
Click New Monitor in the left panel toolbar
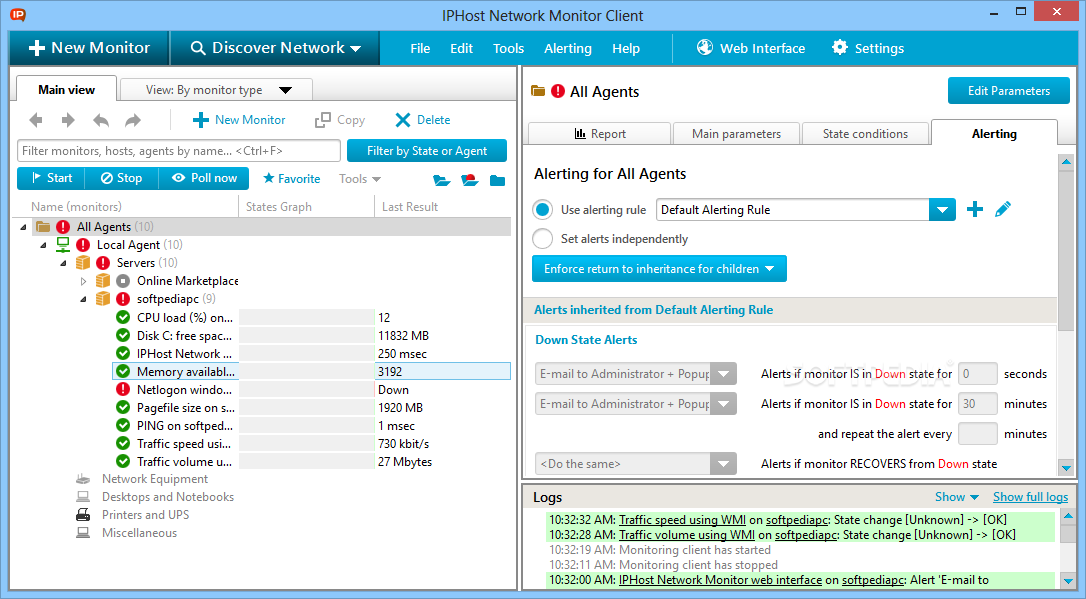[x=239, y=120]
